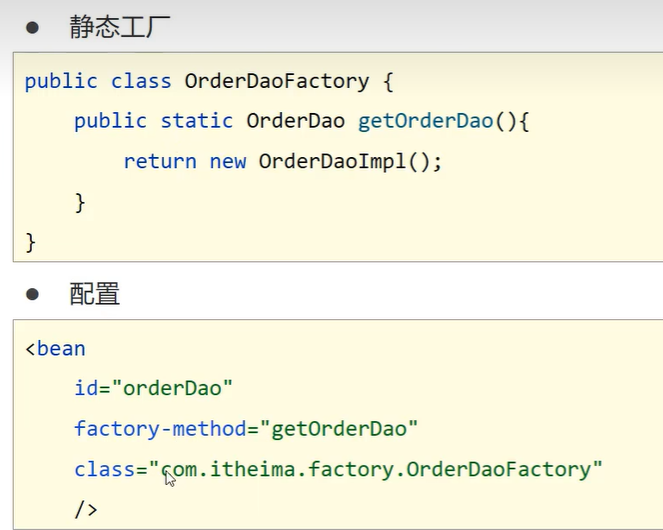The height and width of the screenshot is (530, 663).
Task: Click com.itheima.factory.OrderDaoFactory class value
Action: pyautogui.click(x=376, y=470)
